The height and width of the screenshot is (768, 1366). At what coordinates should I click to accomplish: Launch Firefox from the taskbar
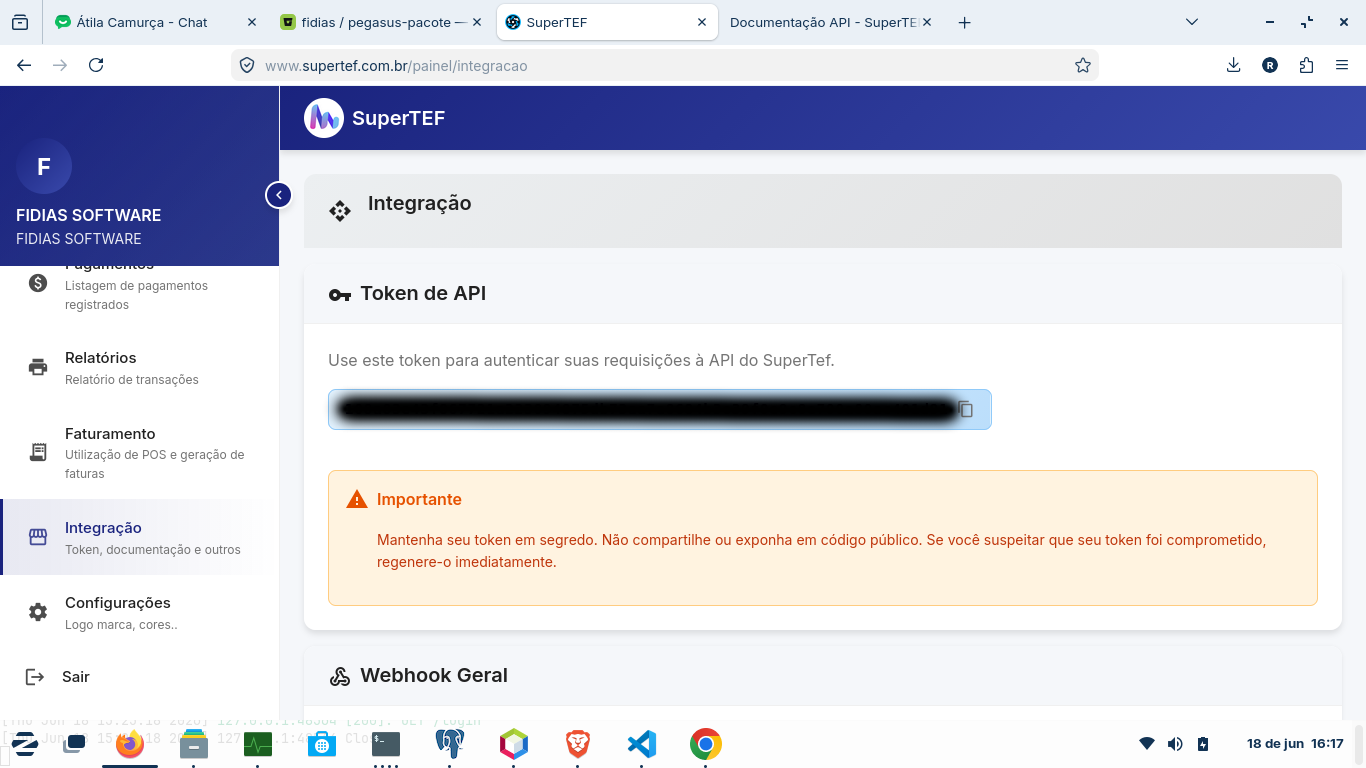coord(129,744)
